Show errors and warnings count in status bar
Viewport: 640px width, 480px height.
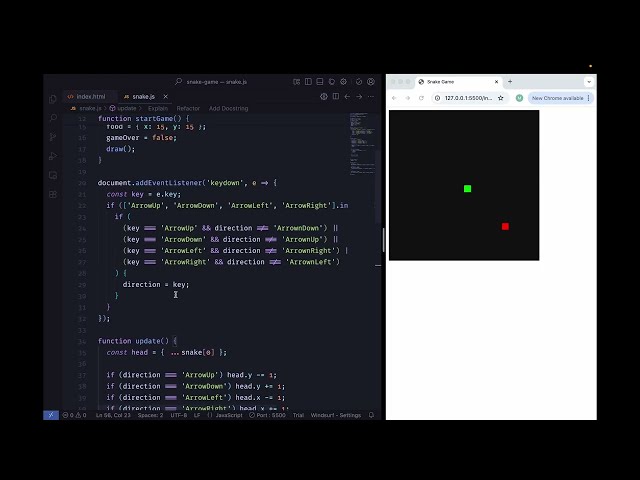click(x=74, y=415)
